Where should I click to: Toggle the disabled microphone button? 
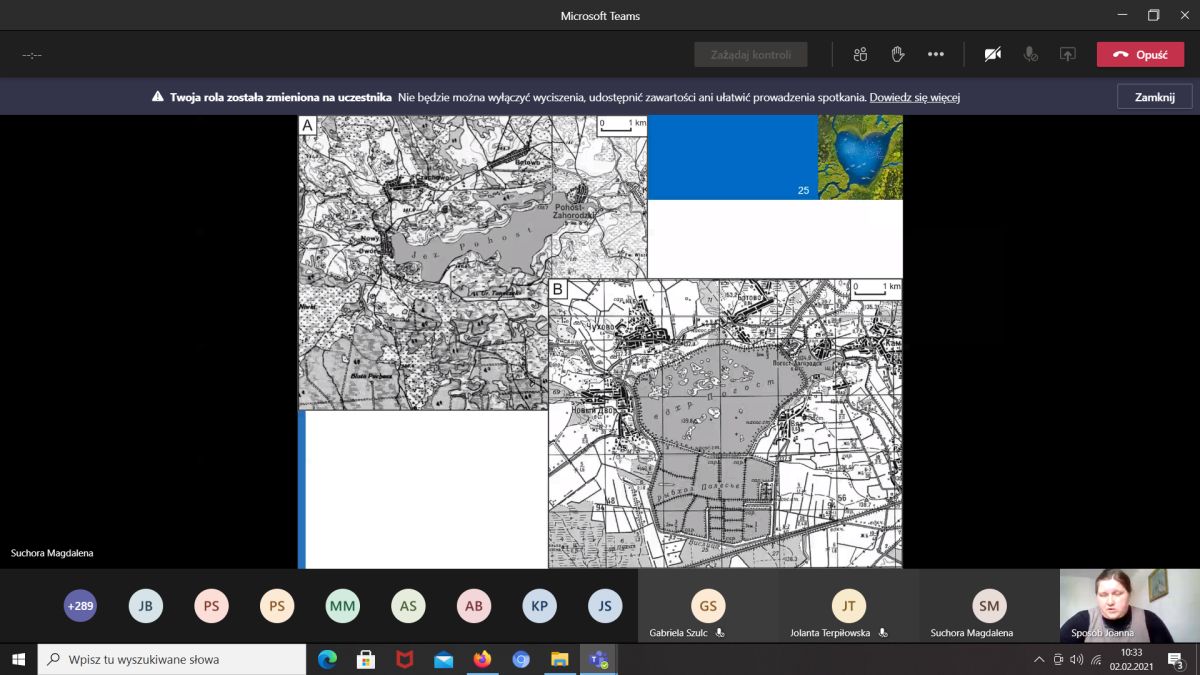[1030, 55]
